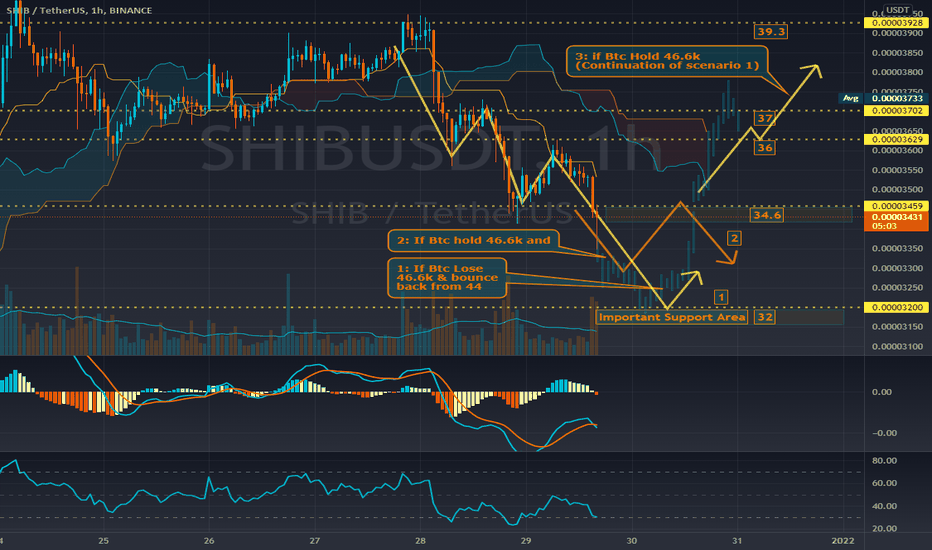
Task: Click date 26 on the time axis
Action: click(209, 540)
